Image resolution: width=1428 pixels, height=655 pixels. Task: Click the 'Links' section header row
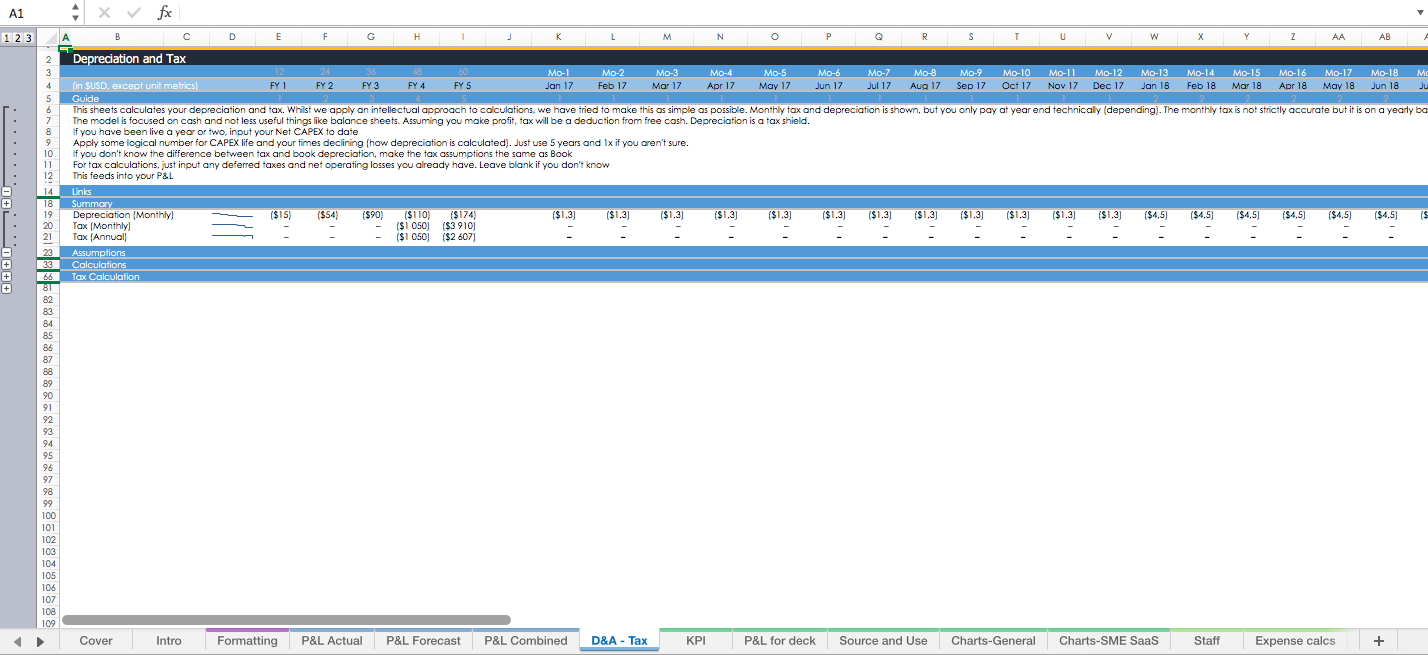click(744, 191)
